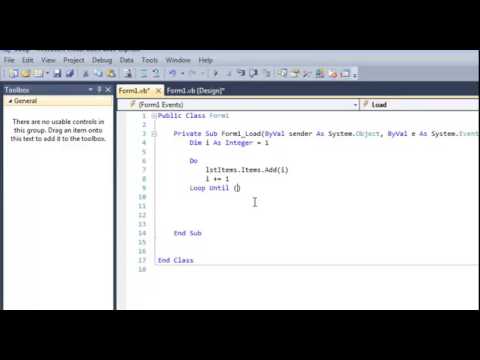Click the Redo arrow icon

tap(192, 73)
